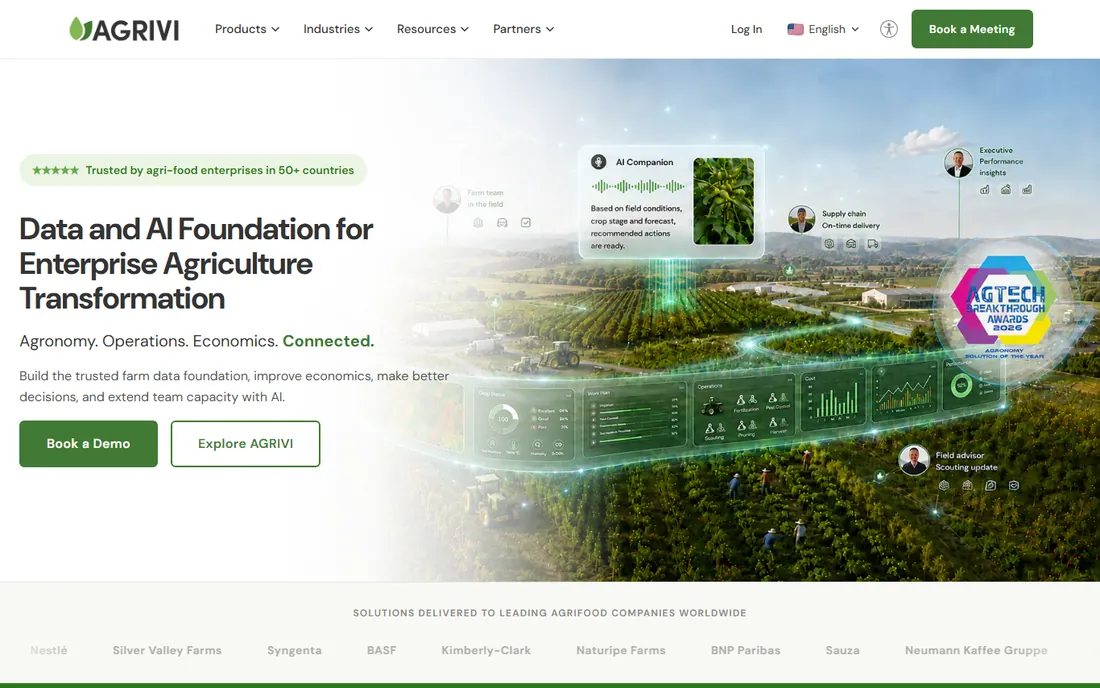The width and height of the screenshot is (1100, 688).
Task: Click the Cost bar chart panel
Action: (x=833, y=401)
